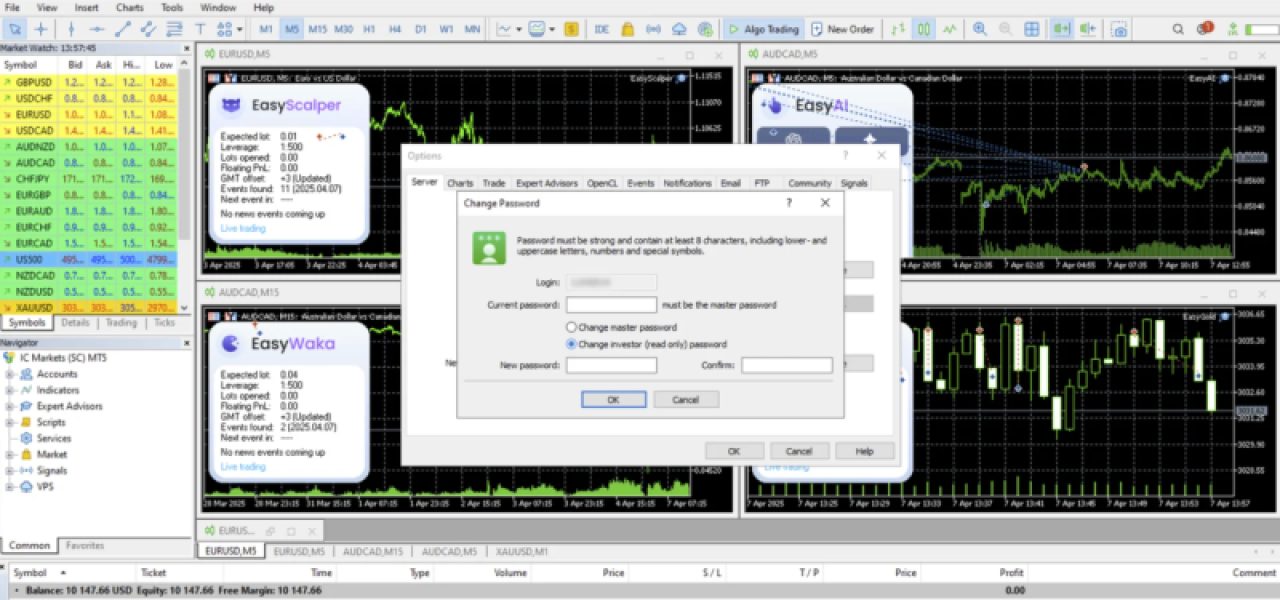The height and width of the screenshot is (600, 1280).
Task: Expand the Accounts node in Navigator
Action: pos(9,374)
